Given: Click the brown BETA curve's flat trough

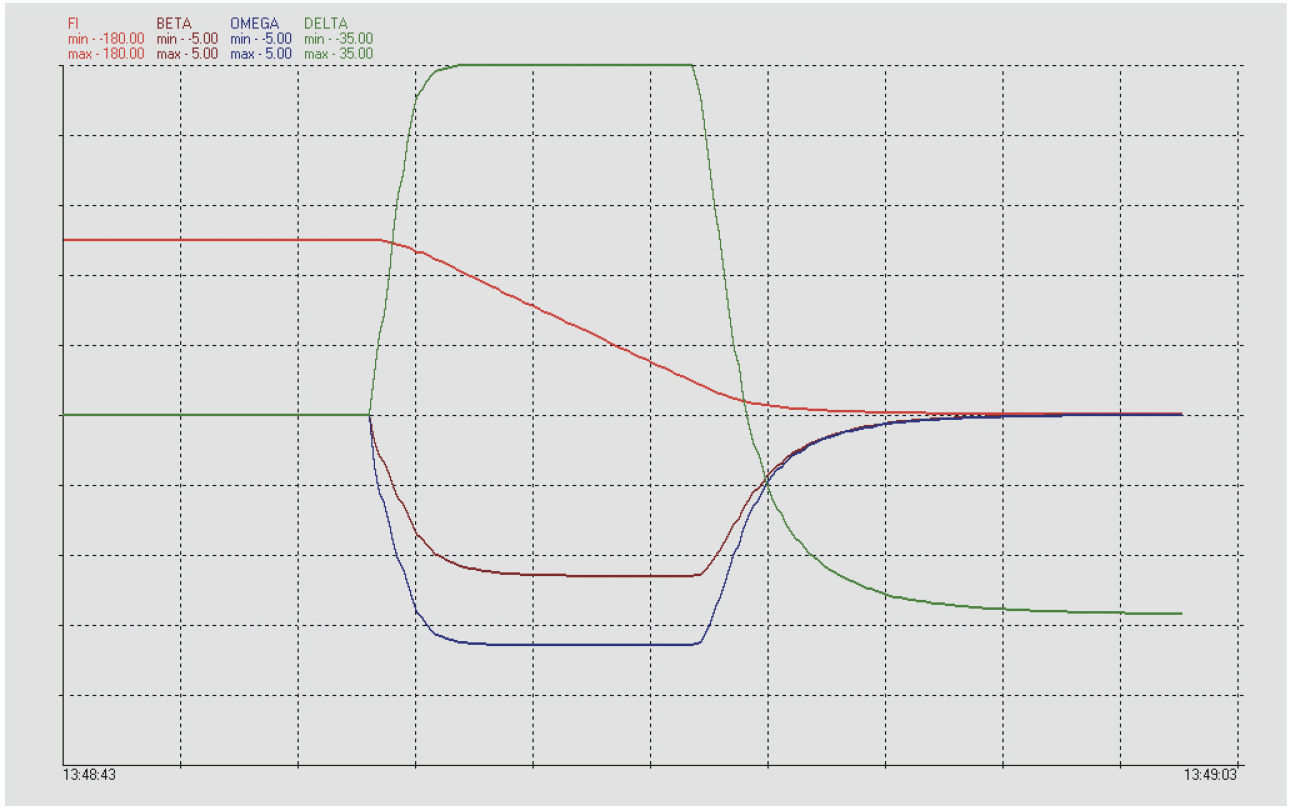Looking at the screenshot, I should click(600, 576).
